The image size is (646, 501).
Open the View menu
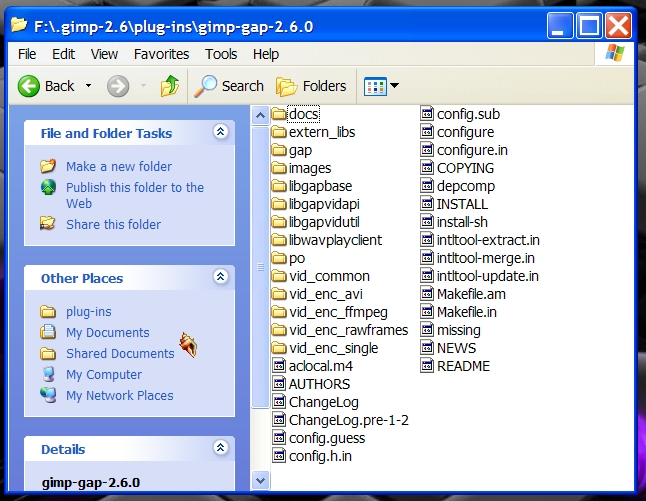pos(104,54)
